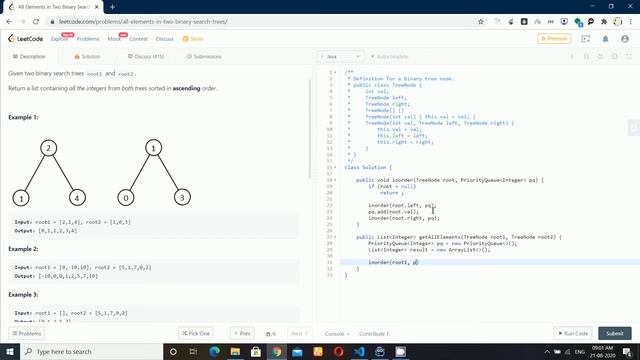The image size is (640, 360).
Task: Toggle the Autocomplete option
Action: coord(389,56)
